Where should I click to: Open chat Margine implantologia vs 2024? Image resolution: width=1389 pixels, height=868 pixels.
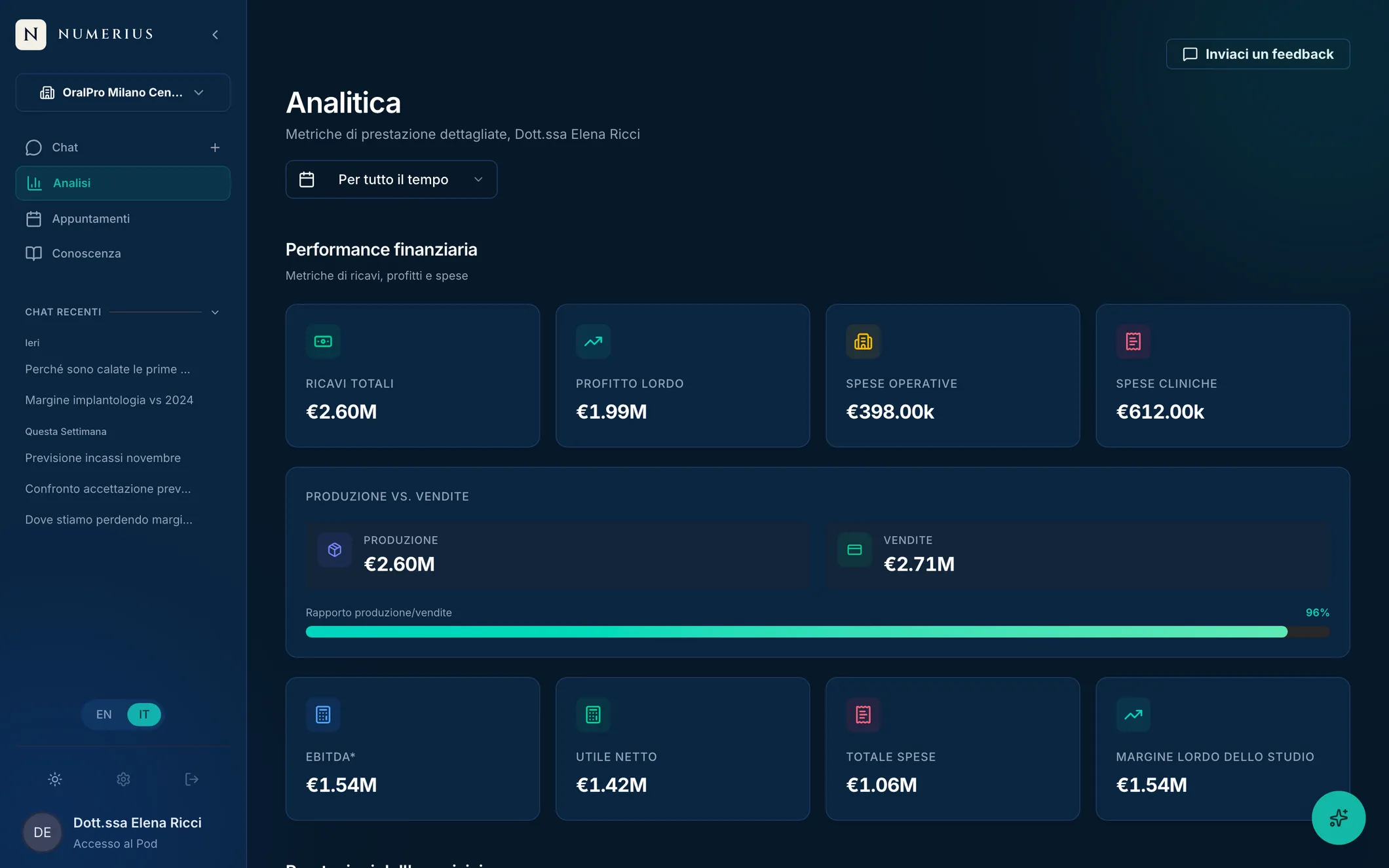tap(109, 400)
